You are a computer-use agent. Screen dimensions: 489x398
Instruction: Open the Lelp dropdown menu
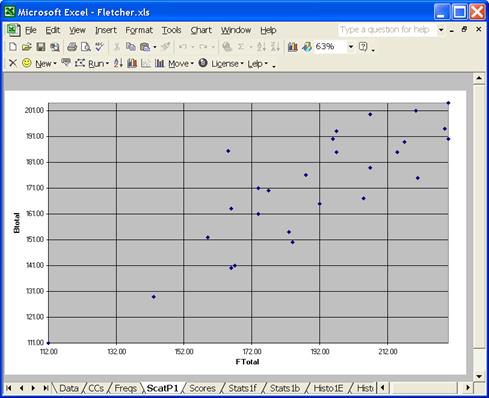point(257,63)
